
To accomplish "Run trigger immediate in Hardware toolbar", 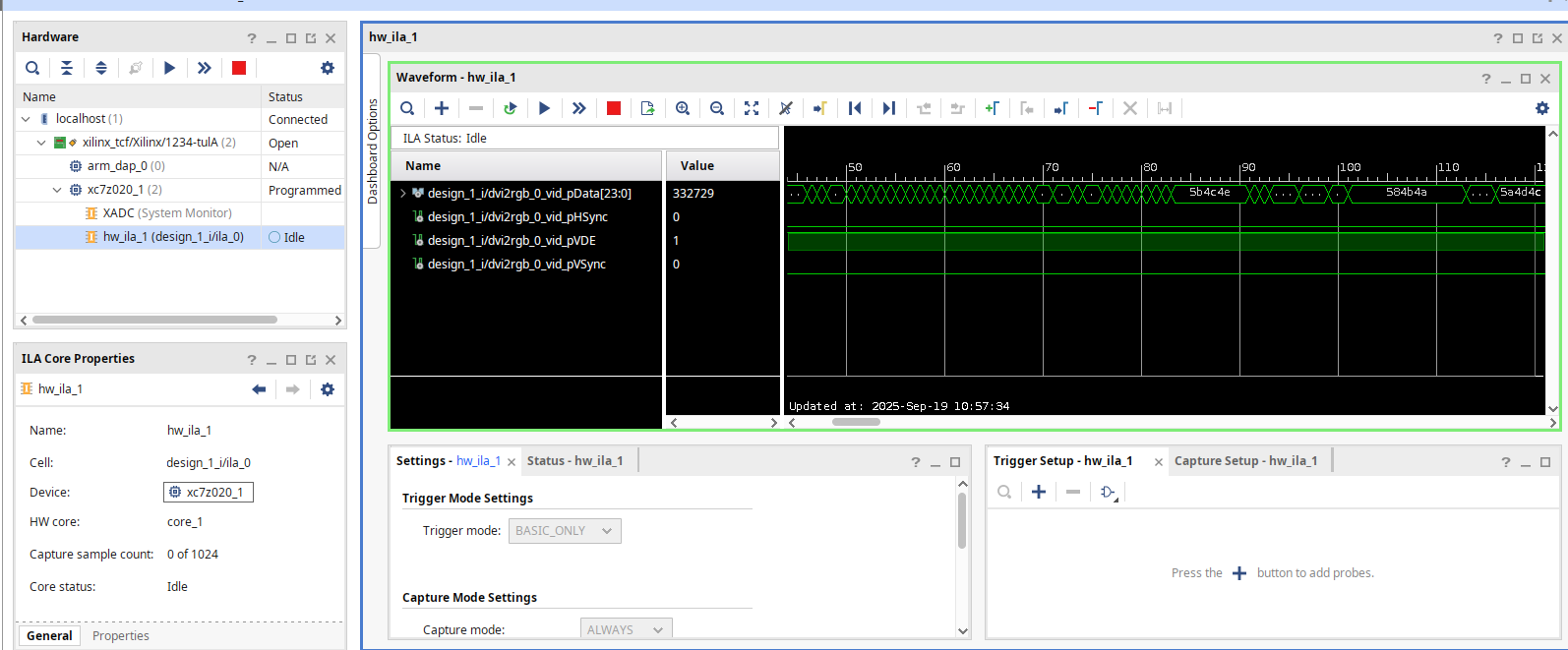I will click(204, 68).
